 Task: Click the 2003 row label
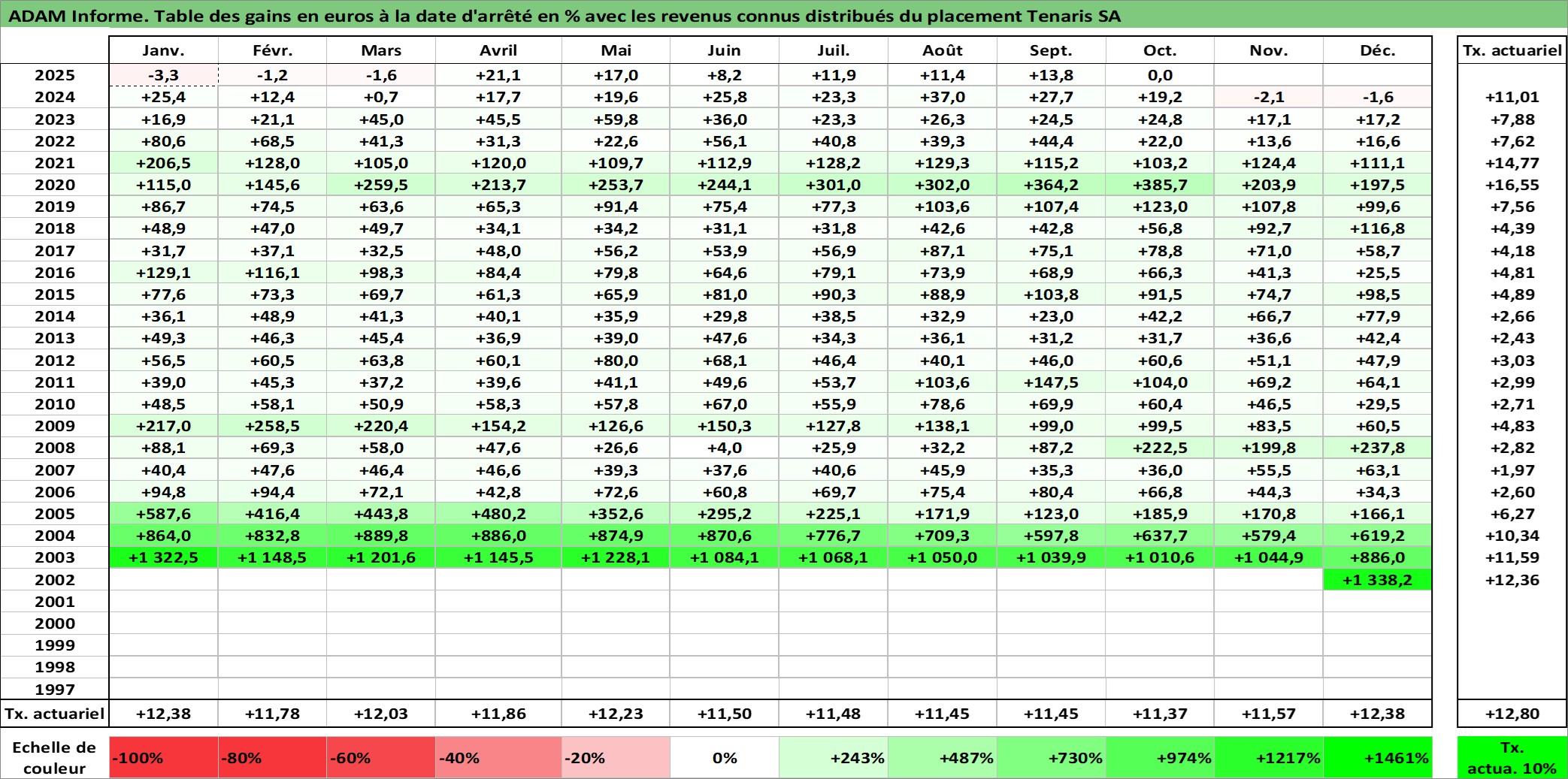click(x=55, y=557)
